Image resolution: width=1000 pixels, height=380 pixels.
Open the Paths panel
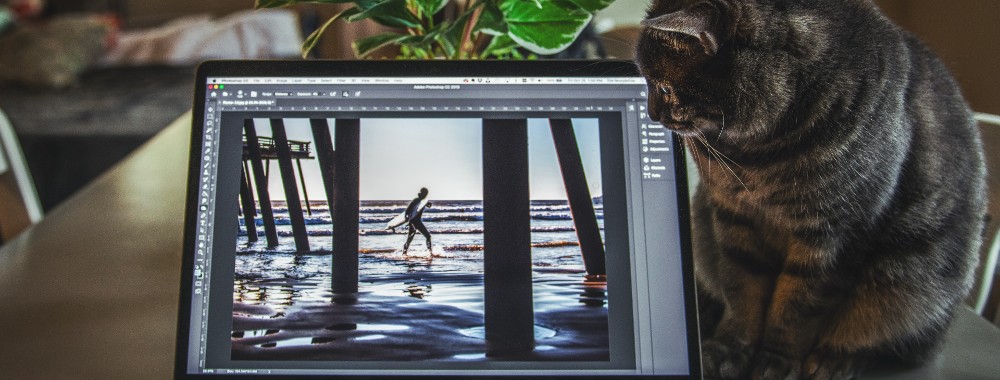click(652, 176)
